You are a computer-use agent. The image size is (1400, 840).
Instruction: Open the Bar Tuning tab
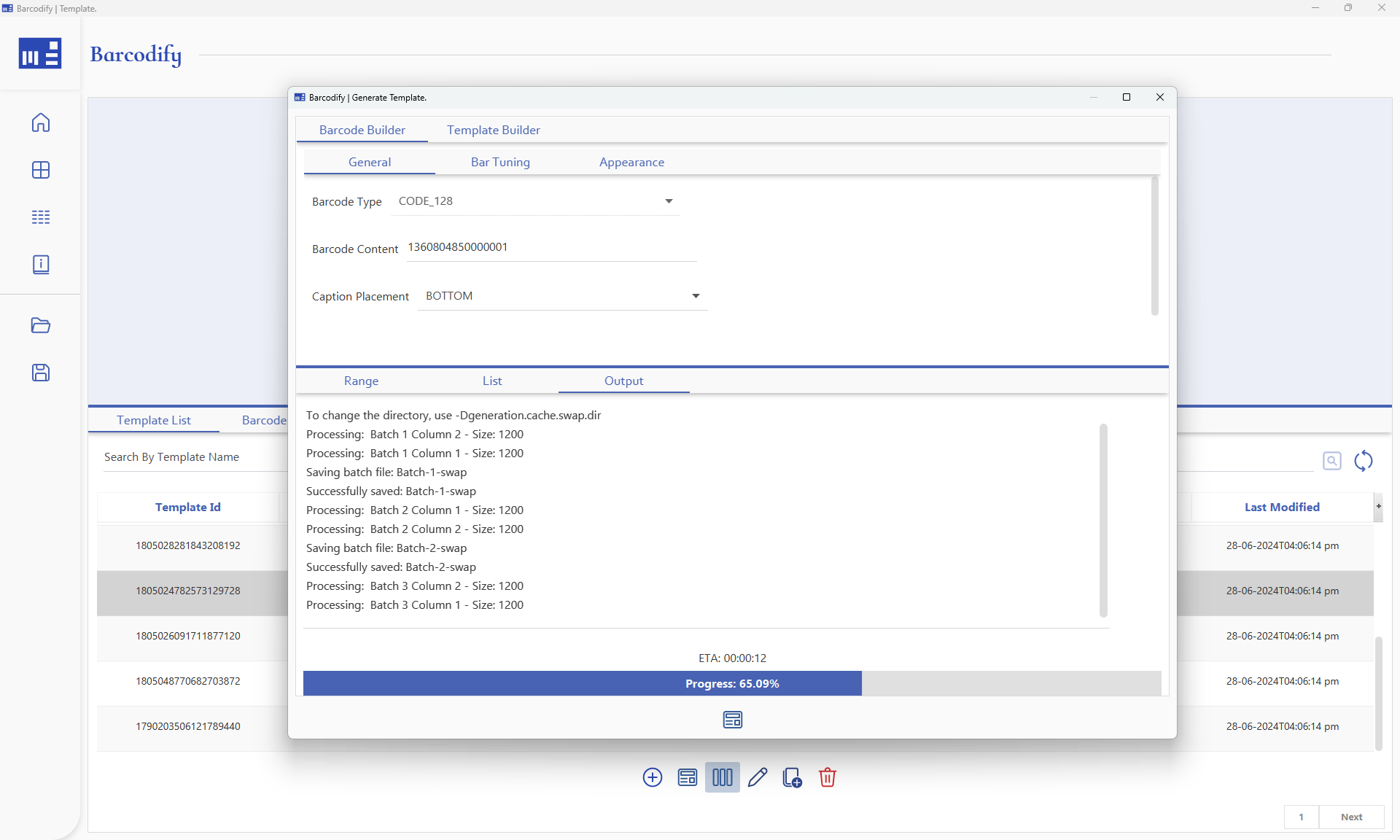pos(500,162)
